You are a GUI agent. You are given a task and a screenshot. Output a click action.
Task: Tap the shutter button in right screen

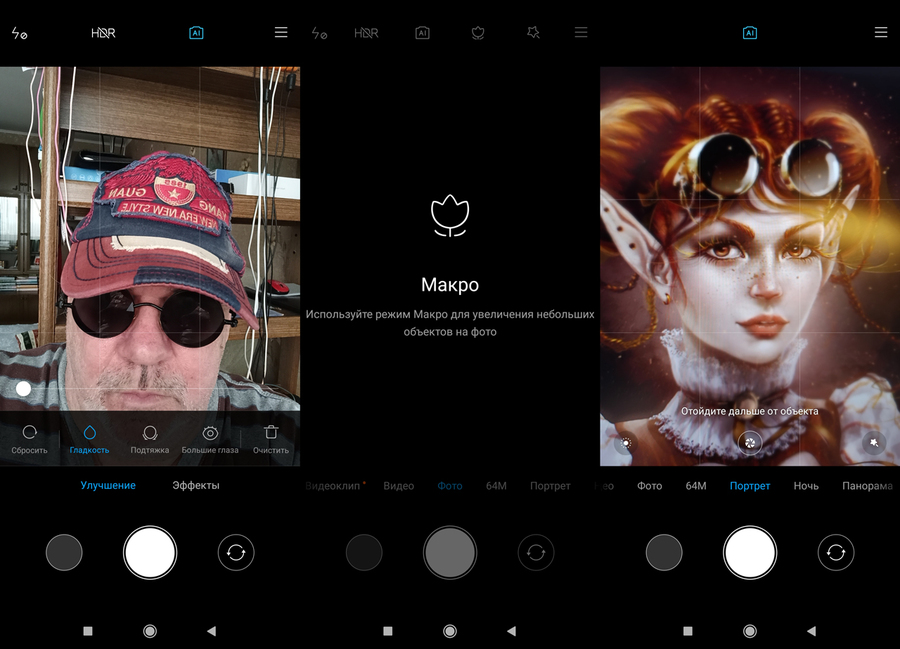tap(750, 553)
